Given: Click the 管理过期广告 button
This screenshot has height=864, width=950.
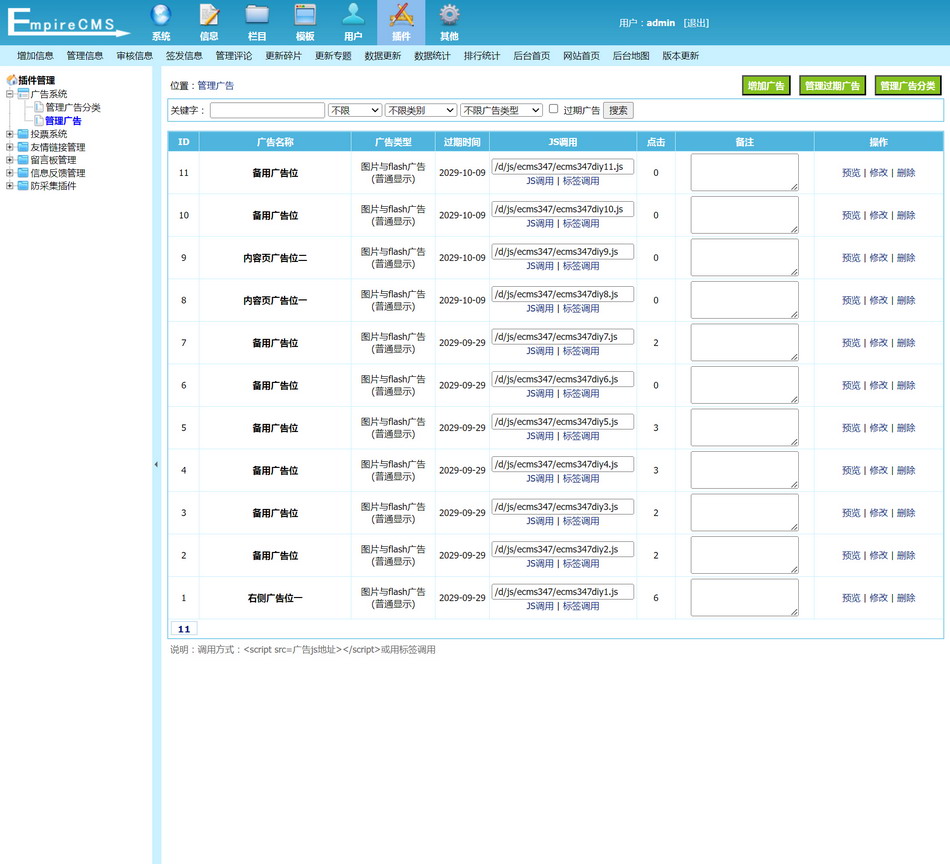Looking at the screenshot, I should tap(832, 85).
